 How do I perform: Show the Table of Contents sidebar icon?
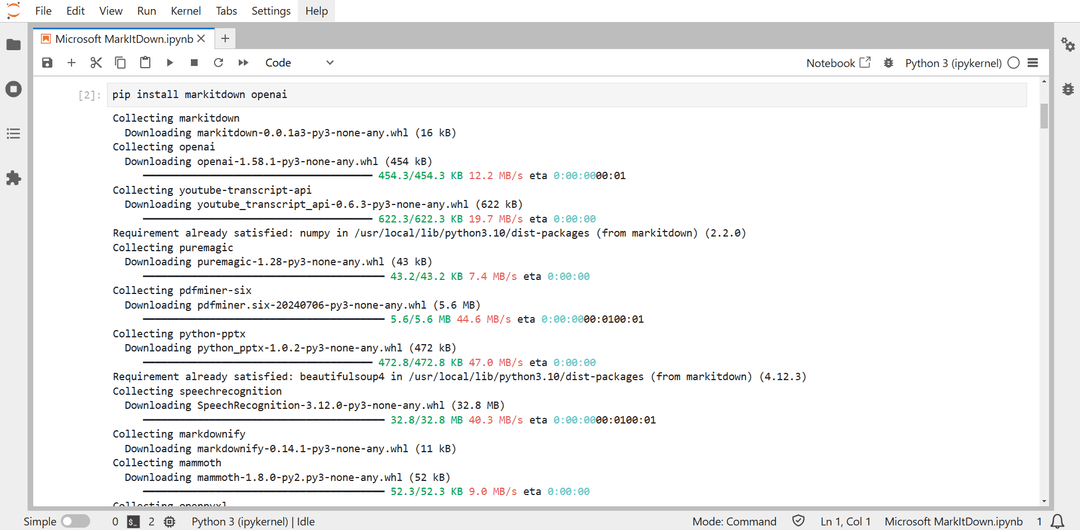13,134
